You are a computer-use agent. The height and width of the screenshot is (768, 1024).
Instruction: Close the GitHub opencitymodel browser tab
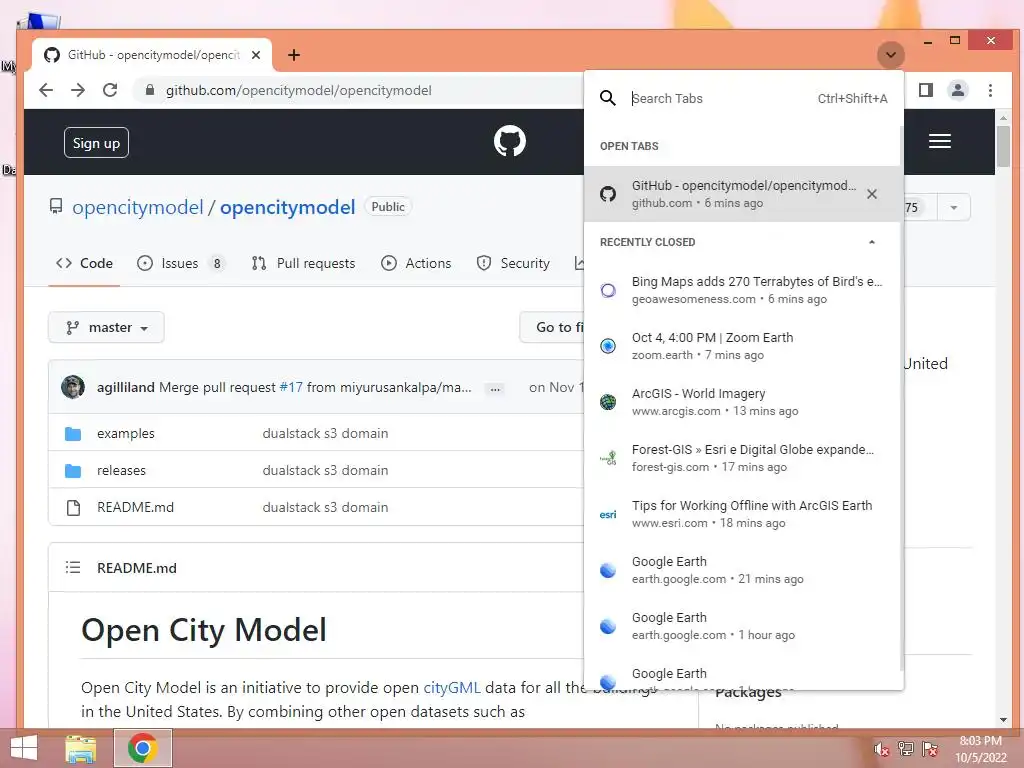(x=256, y=55)
